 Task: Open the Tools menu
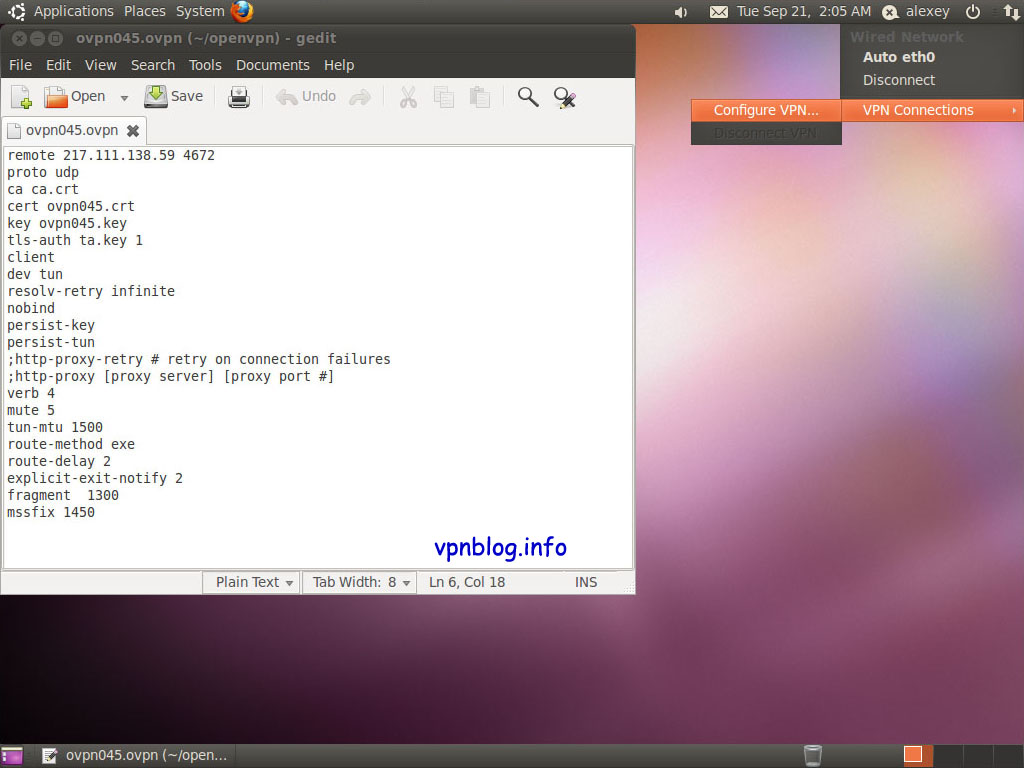[205, 65]
